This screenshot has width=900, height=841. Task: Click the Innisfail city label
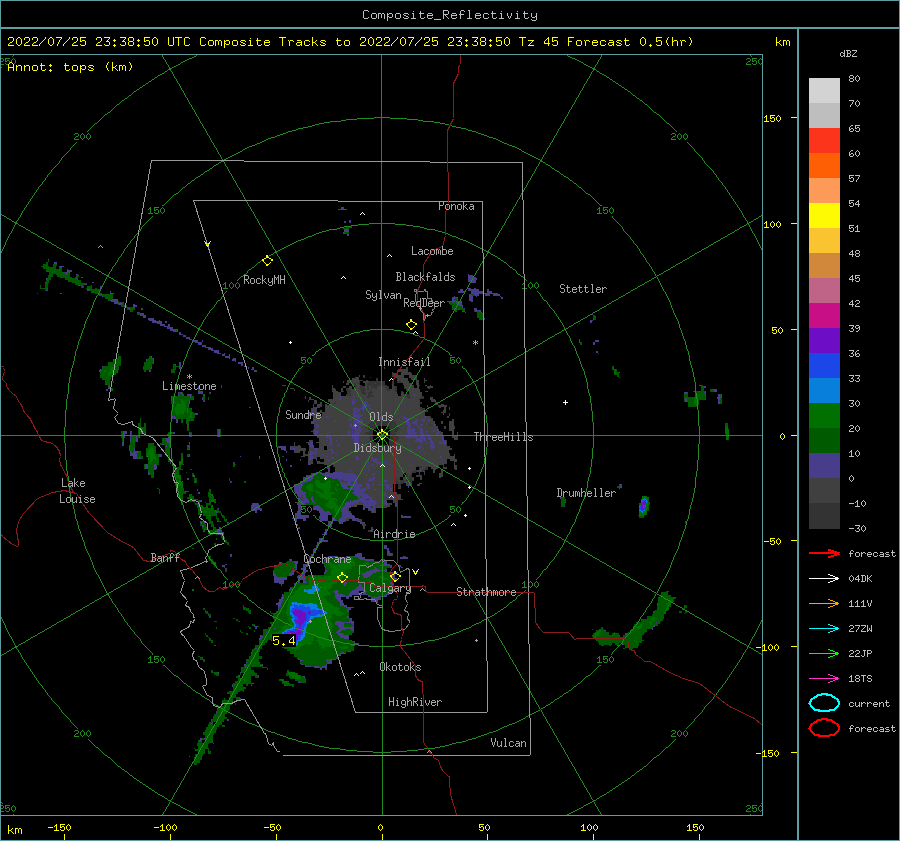[x=404, y=362]
